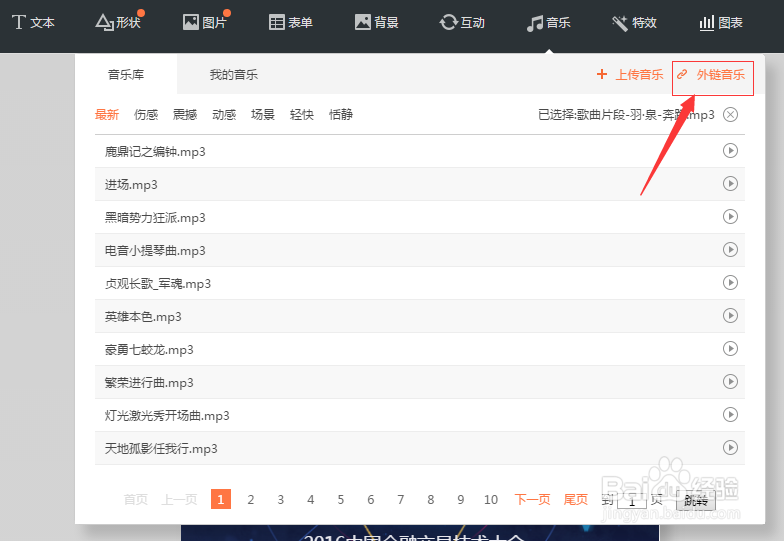Viewport: 784px width, 541px height.
Task: Select the 伤感 category filter
Action: click(146, 114)
